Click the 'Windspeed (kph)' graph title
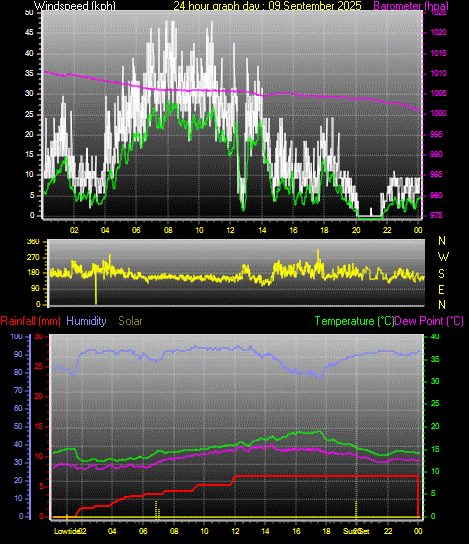The width and height of the screenshot is (469, 544). pyautogui.click(x=75, y=6)
